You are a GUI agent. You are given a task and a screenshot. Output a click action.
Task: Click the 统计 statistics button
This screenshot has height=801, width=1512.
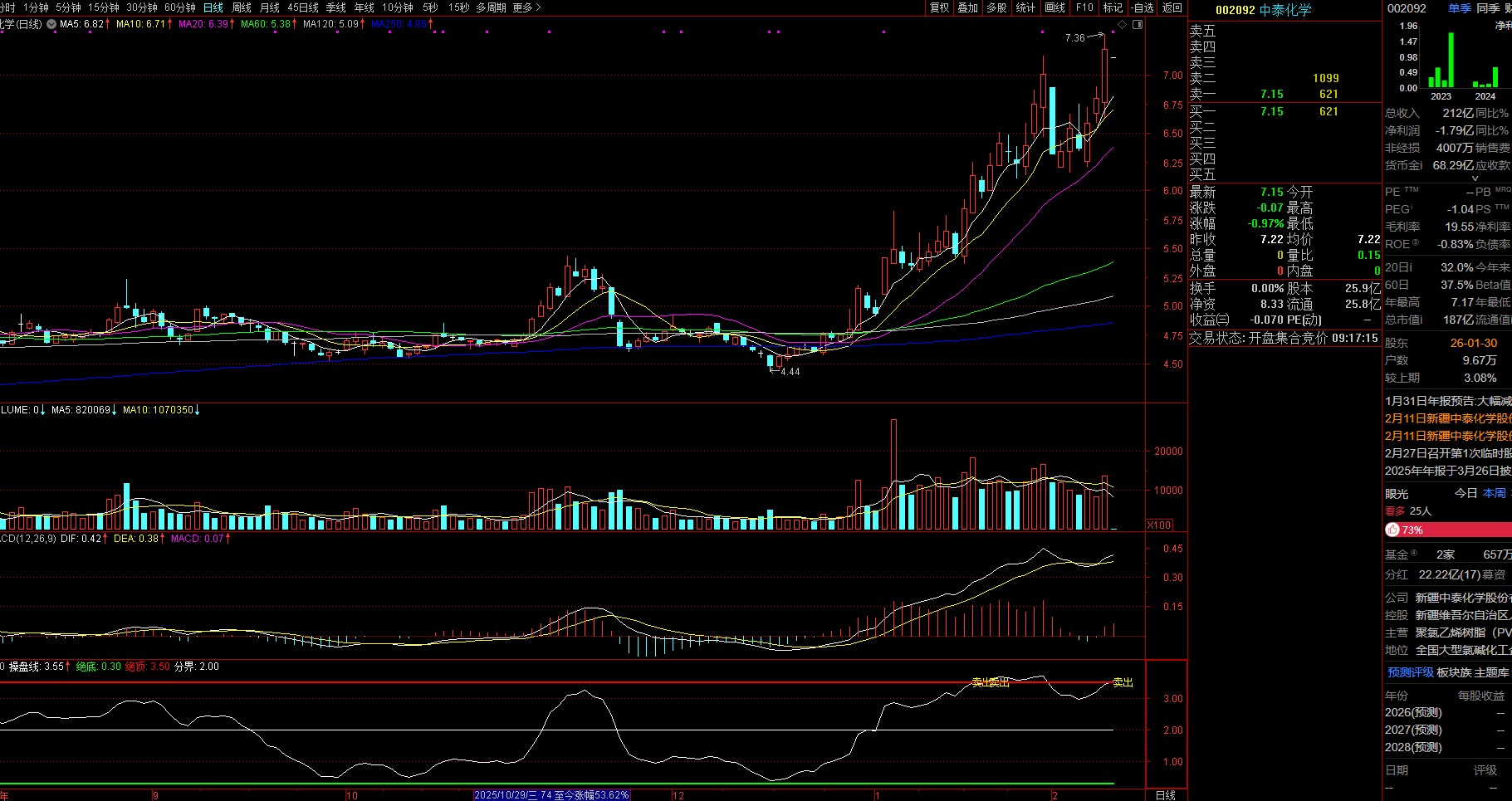1026,7
